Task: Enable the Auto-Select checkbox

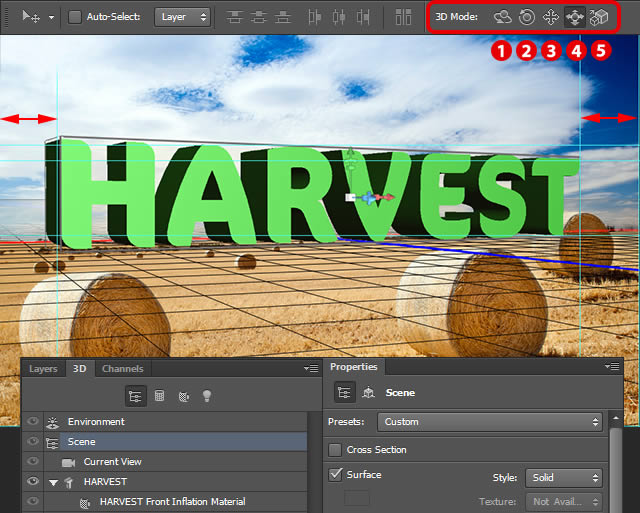Action: [x=75, y=17]
